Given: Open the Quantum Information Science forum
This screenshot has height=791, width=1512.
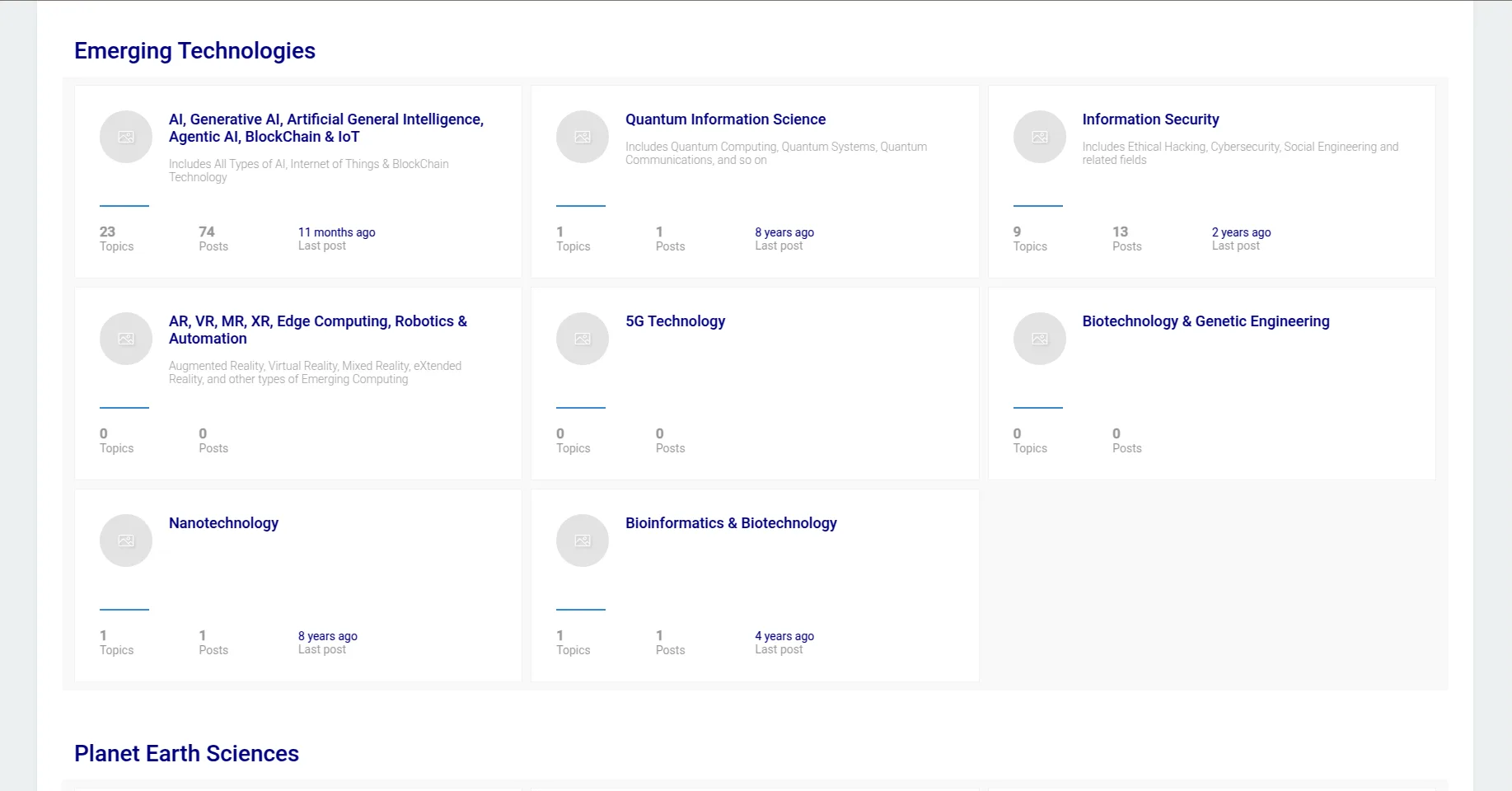Looking at the screenshot, I should coord(725,119).
